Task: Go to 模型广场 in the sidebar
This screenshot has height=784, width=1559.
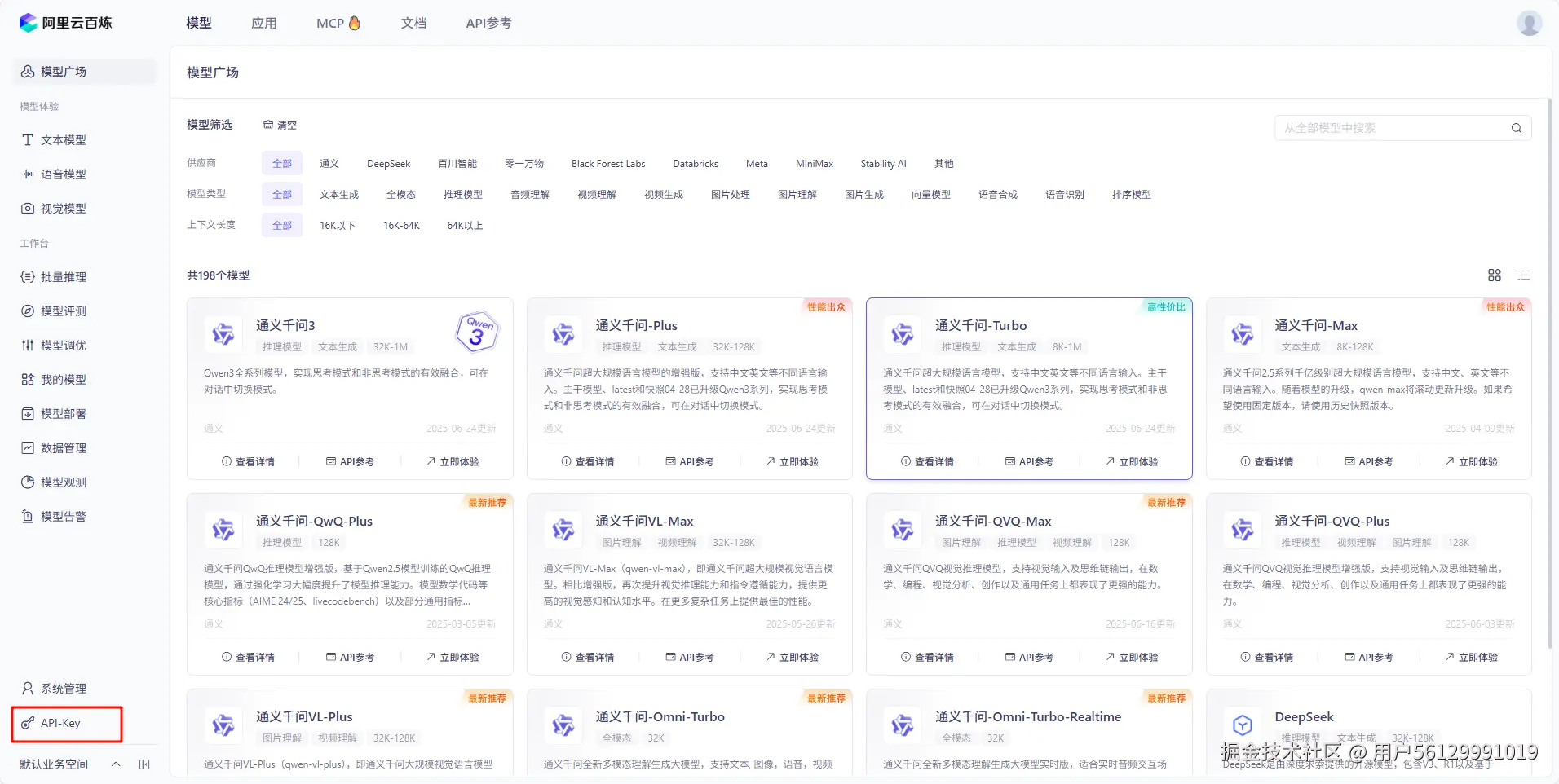Action: (85, 72)
